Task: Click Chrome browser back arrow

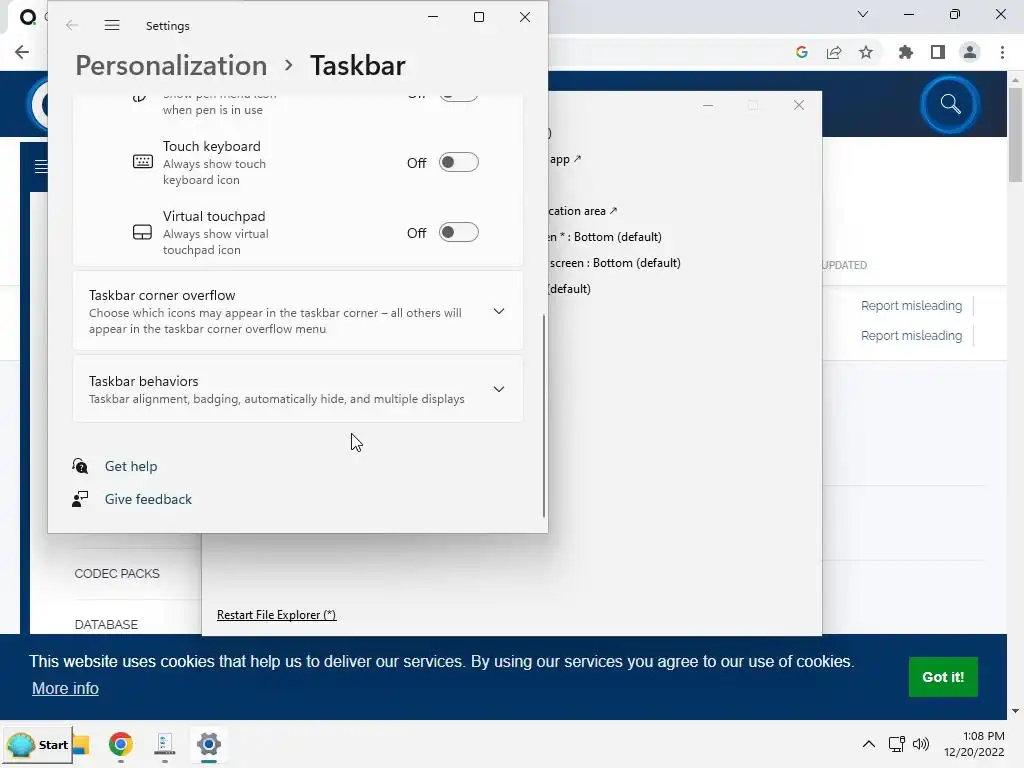Action: [x=22, y=52]
